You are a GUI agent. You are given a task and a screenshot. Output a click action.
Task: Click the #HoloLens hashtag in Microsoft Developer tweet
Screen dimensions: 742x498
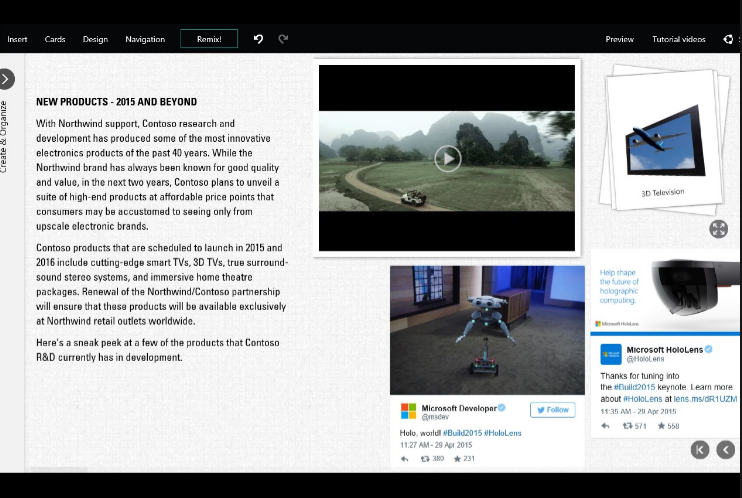(503, 433)
